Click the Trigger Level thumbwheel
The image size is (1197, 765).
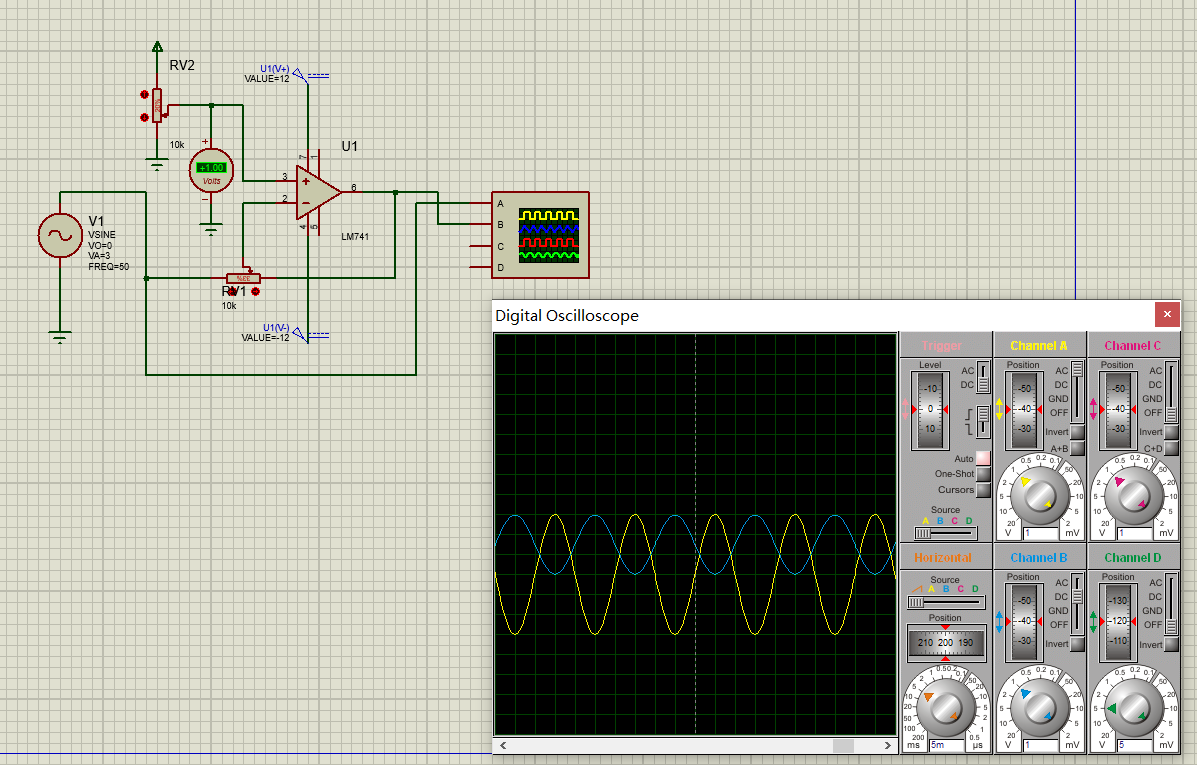[930, 410]
